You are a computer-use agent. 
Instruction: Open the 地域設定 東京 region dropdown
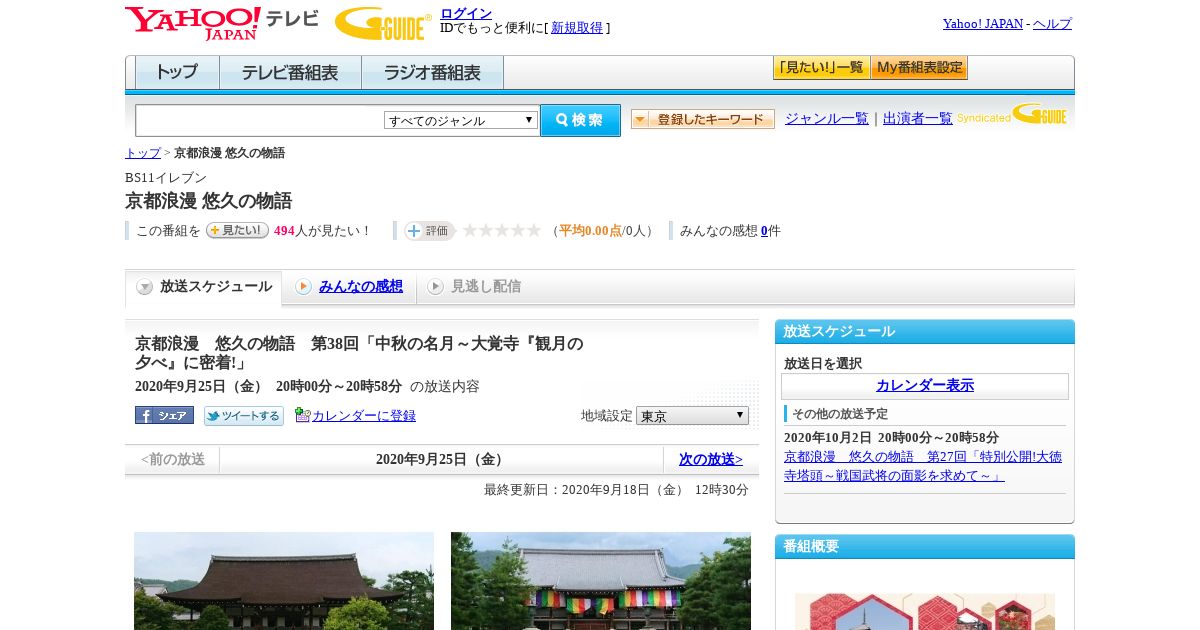pos(692,415)
